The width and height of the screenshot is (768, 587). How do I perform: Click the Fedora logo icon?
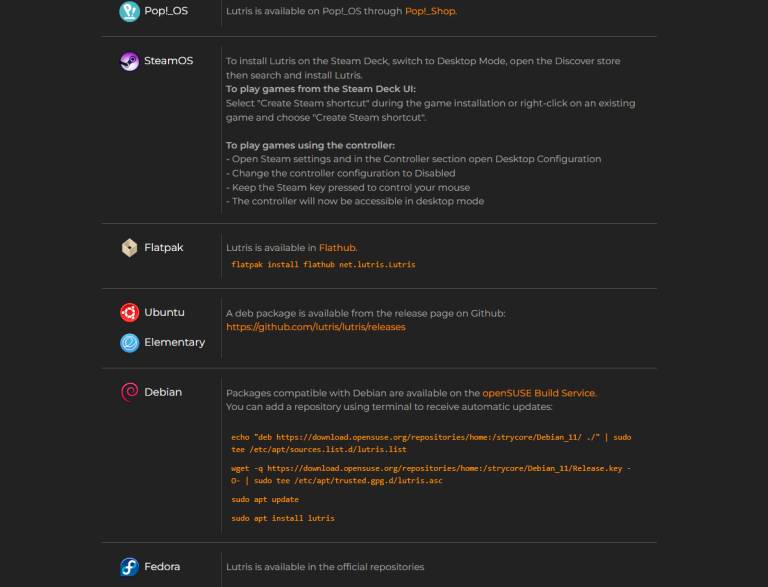129,567
